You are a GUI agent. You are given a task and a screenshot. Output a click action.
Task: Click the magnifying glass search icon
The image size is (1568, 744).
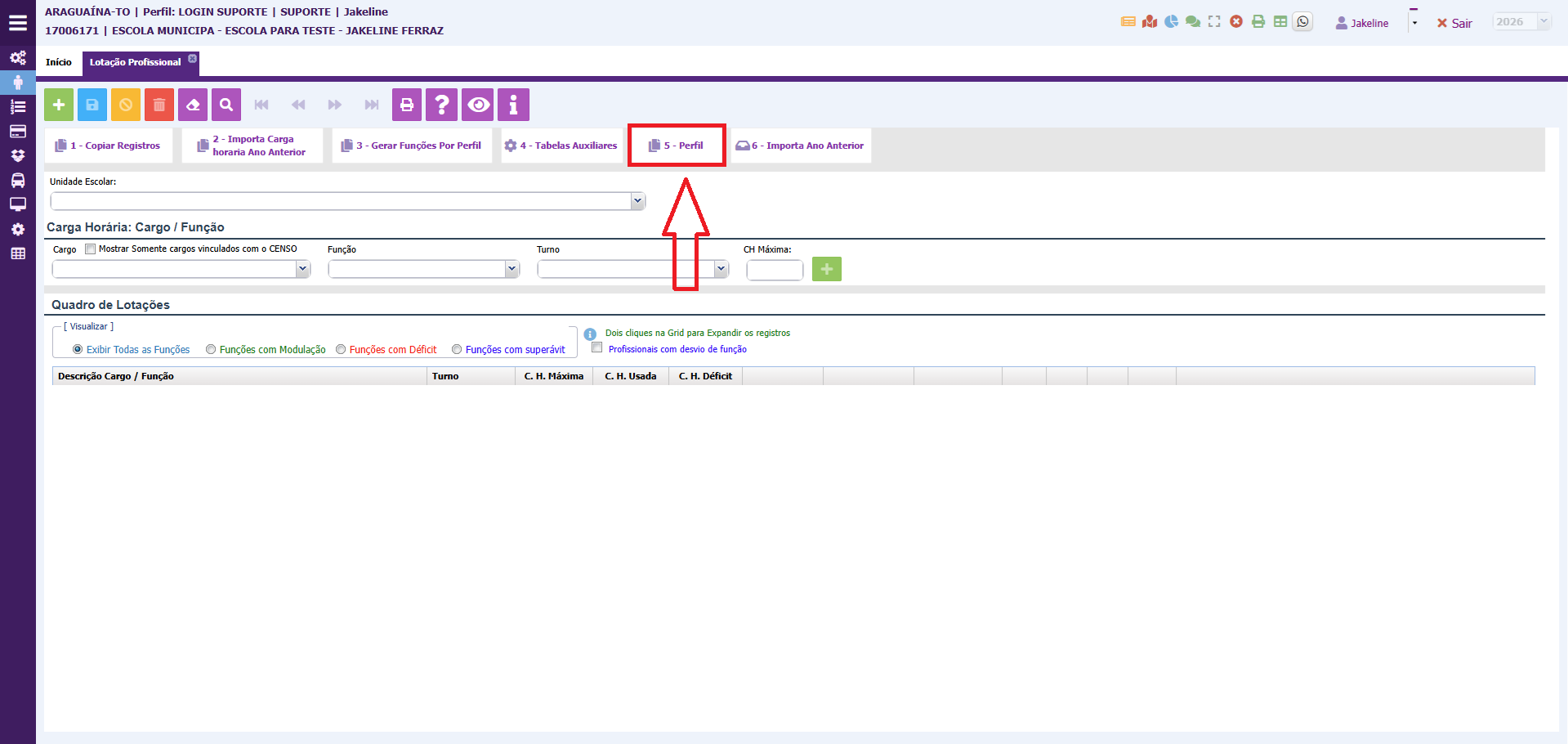226,105
